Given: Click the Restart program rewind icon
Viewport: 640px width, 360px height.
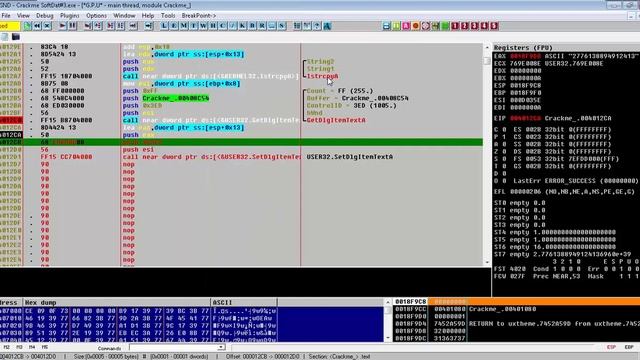Looking at the screenshot, I should click(37, 26).
